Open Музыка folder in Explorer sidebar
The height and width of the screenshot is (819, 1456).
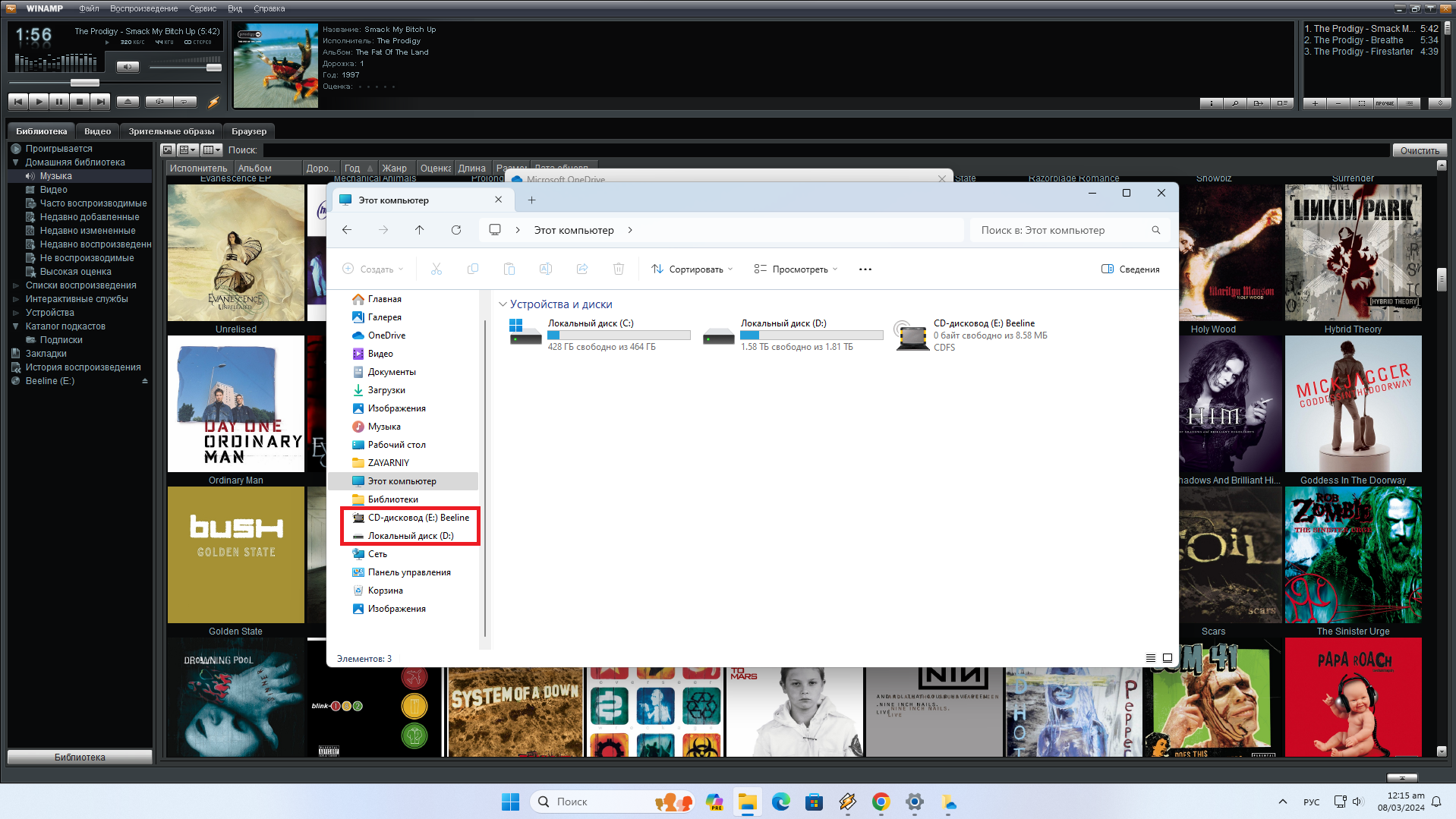[x=384, y=427]
